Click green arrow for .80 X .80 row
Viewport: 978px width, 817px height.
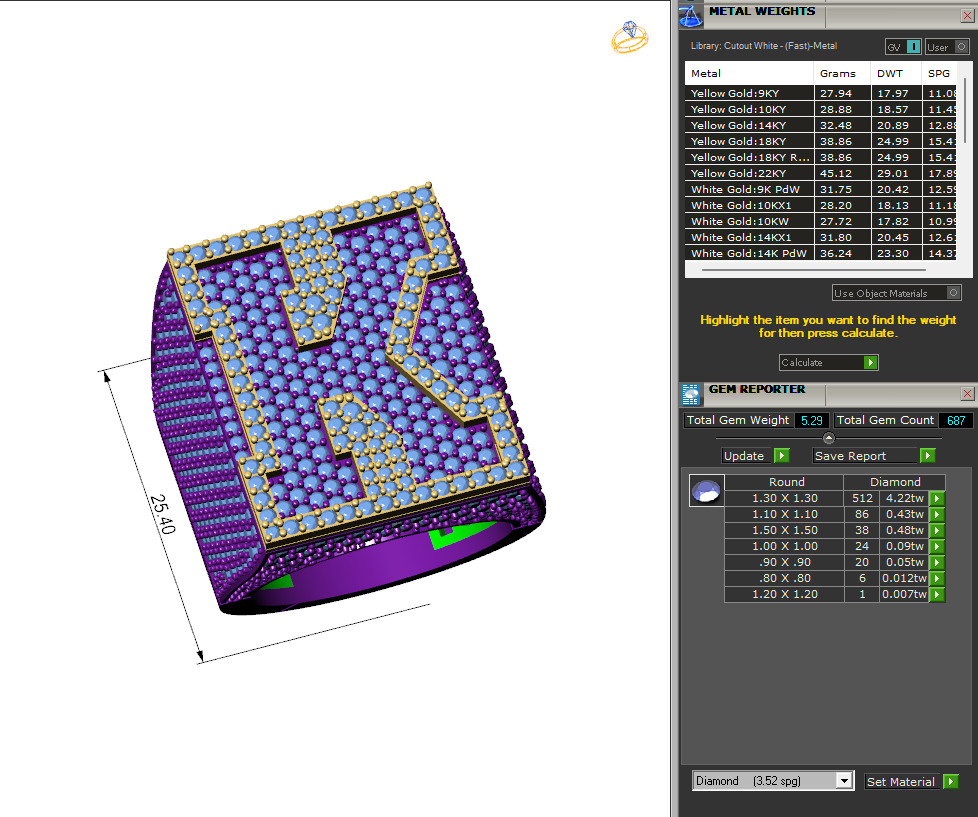[937, 578]
